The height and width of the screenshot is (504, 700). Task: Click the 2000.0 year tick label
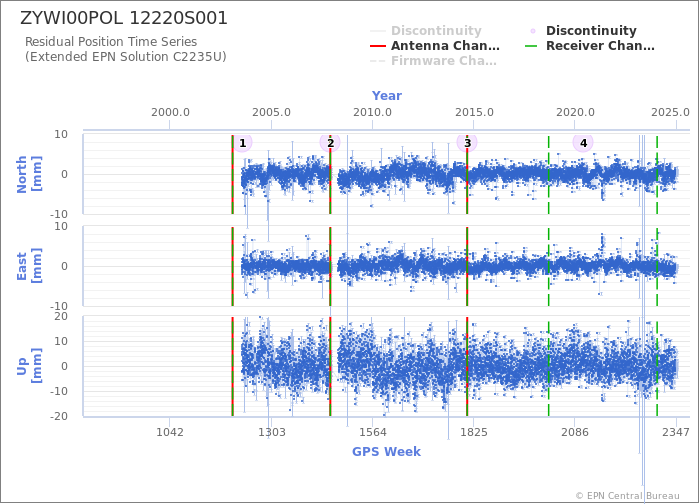(x=170, y=112)
